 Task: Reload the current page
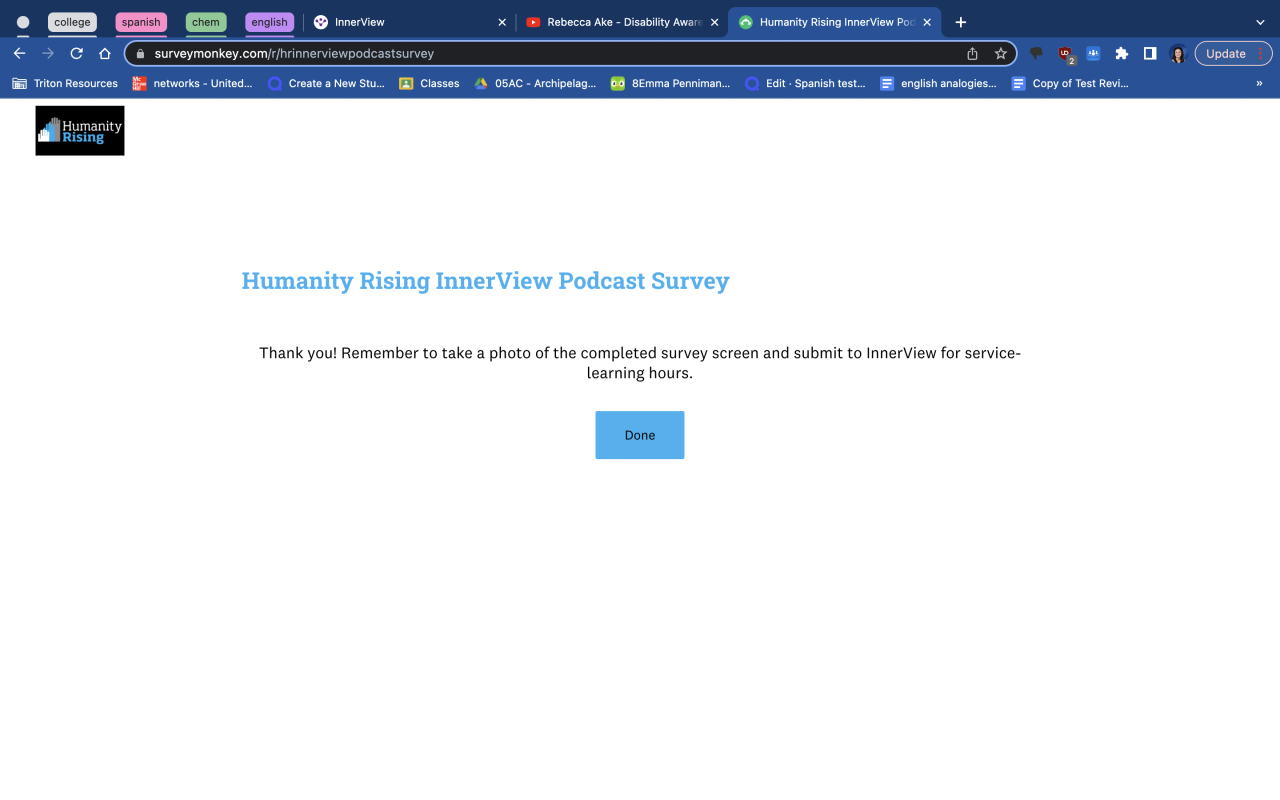pos(76,54)
